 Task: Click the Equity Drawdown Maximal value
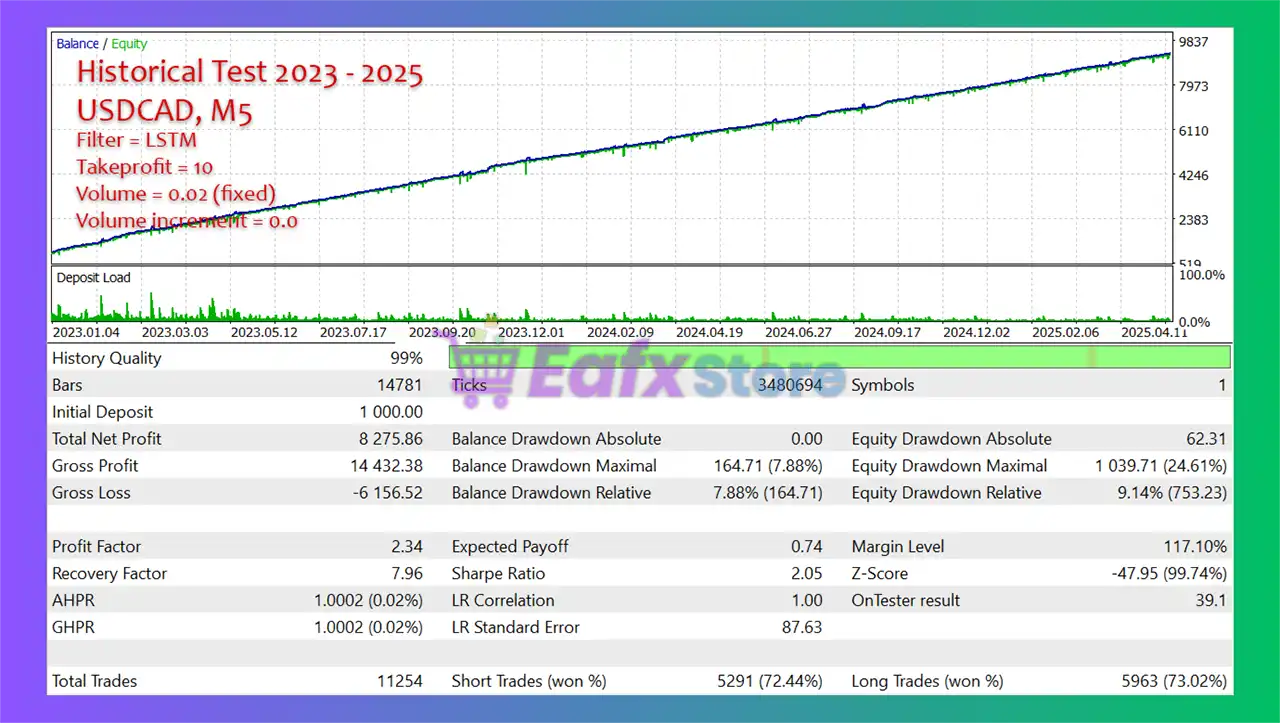1161,466
